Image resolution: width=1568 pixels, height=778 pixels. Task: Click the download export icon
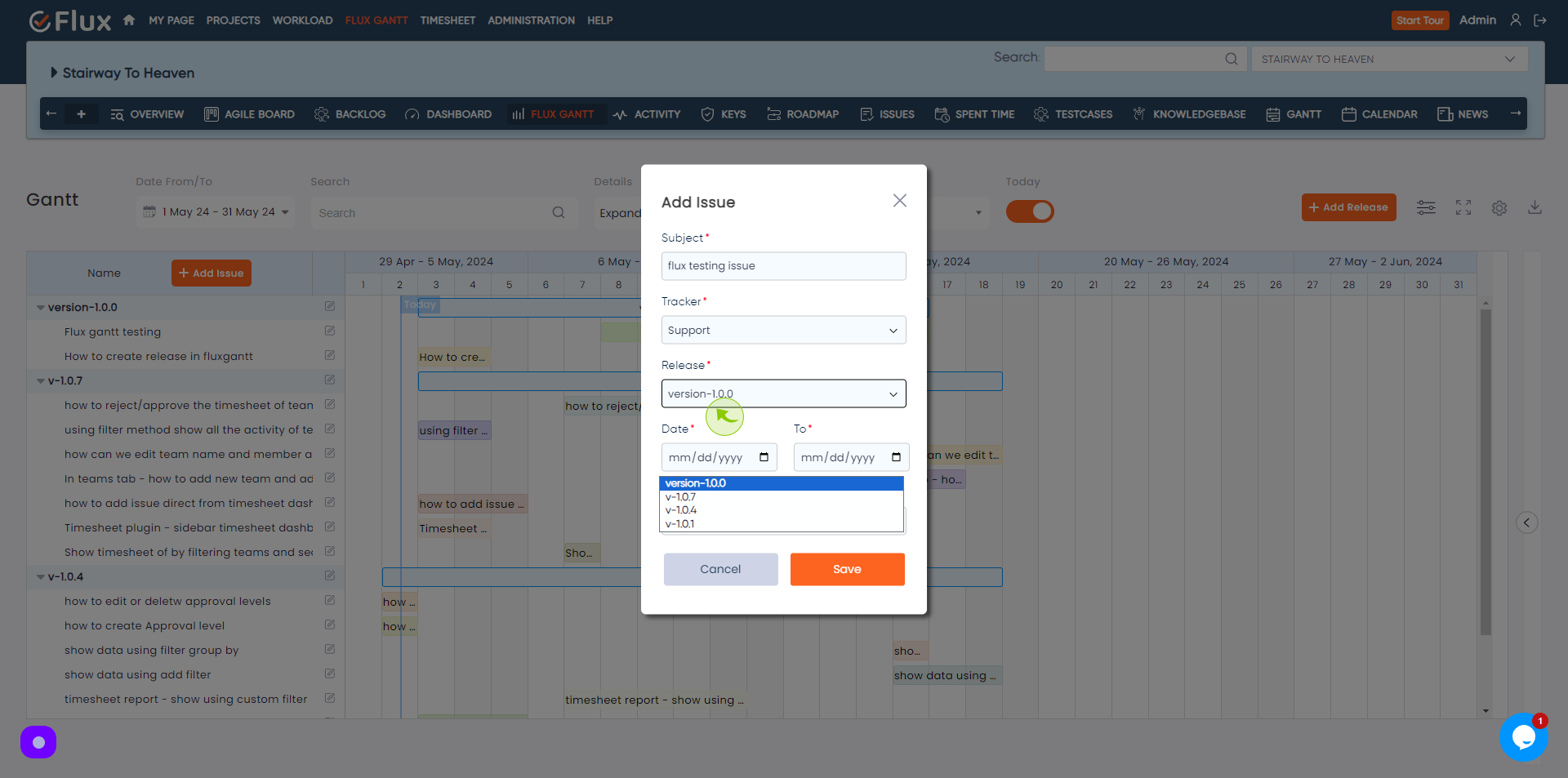1535,207
